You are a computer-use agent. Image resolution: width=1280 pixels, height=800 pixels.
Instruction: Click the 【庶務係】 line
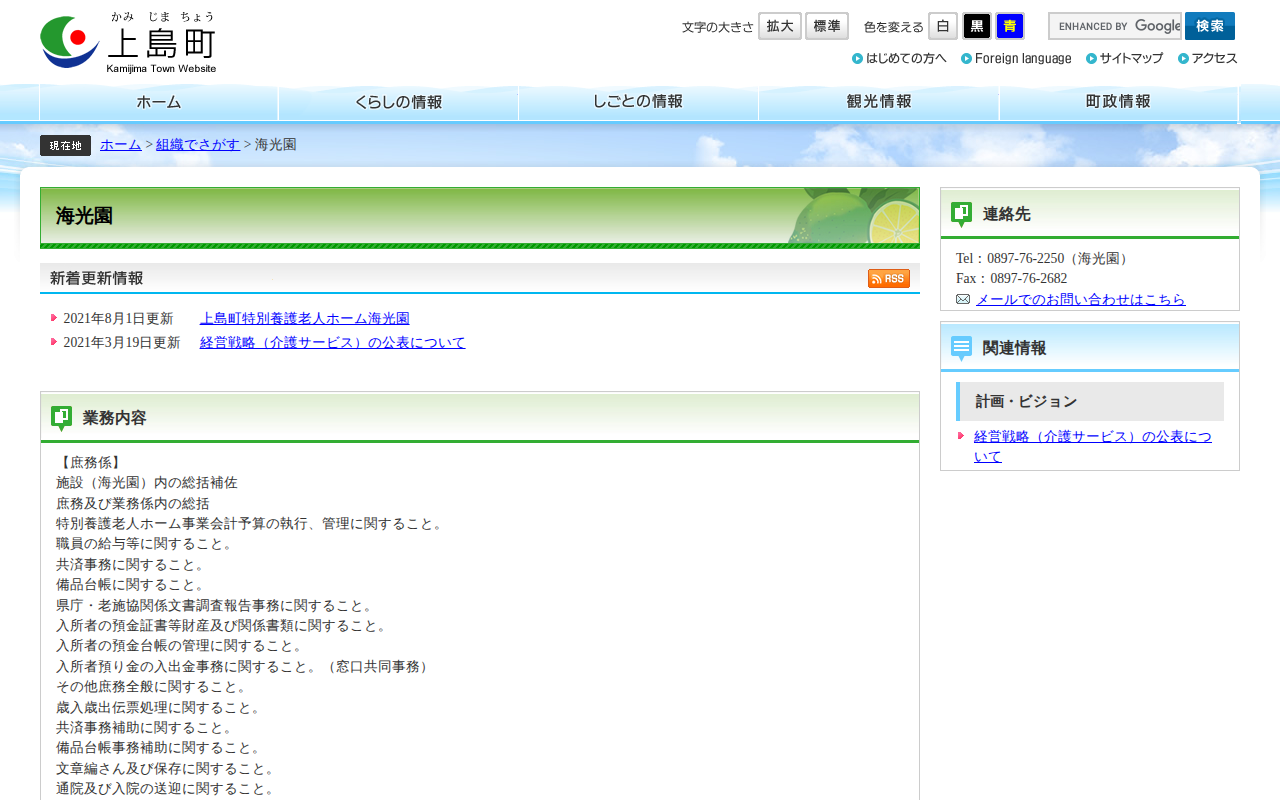click(x=90, y=463)
